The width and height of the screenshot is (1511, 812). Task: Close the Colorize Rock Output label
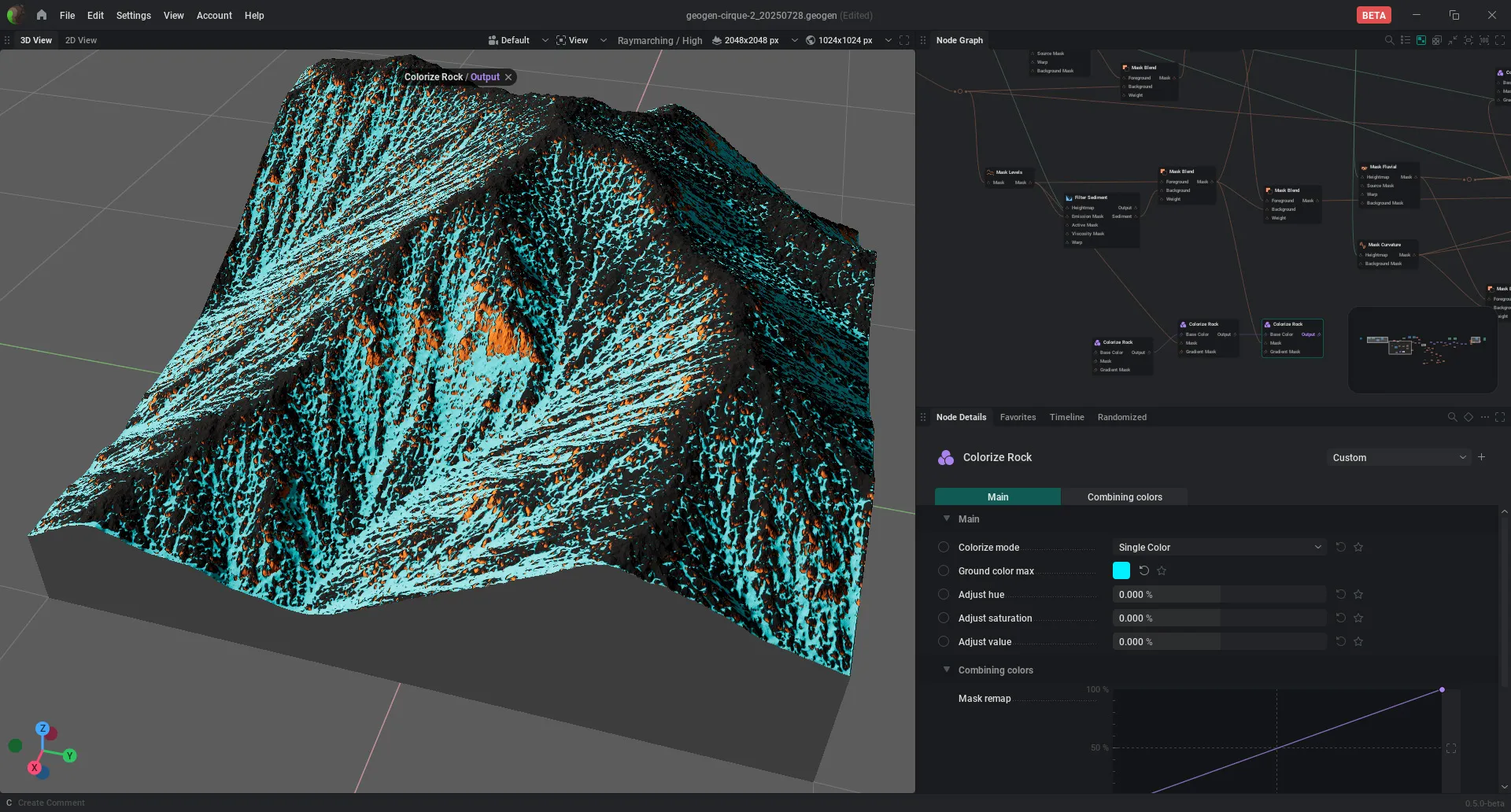(x=508, y=77)
